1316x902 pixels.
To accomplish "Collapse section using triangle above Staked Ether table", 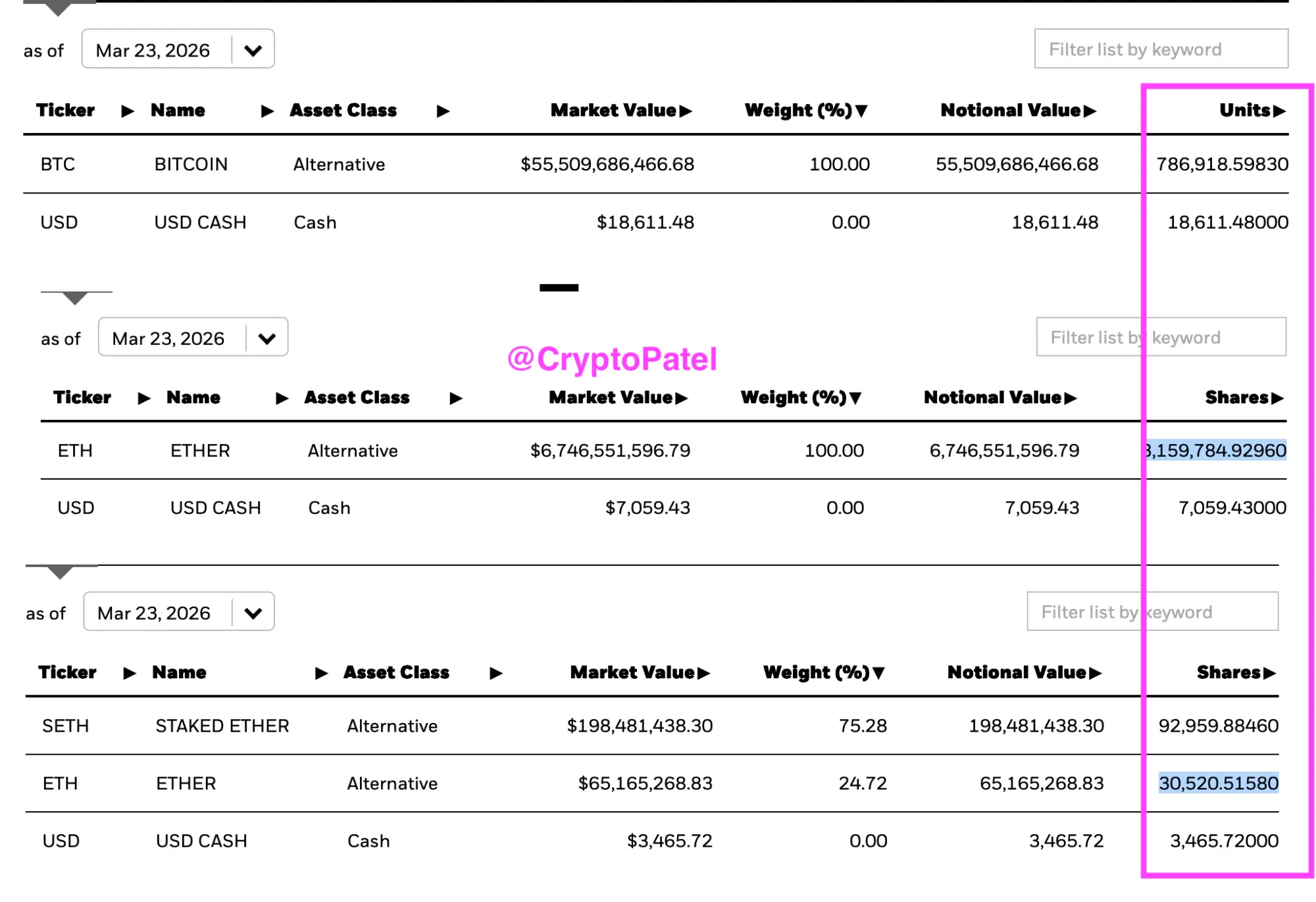I will pyautogui.click(x=60, y=572).
